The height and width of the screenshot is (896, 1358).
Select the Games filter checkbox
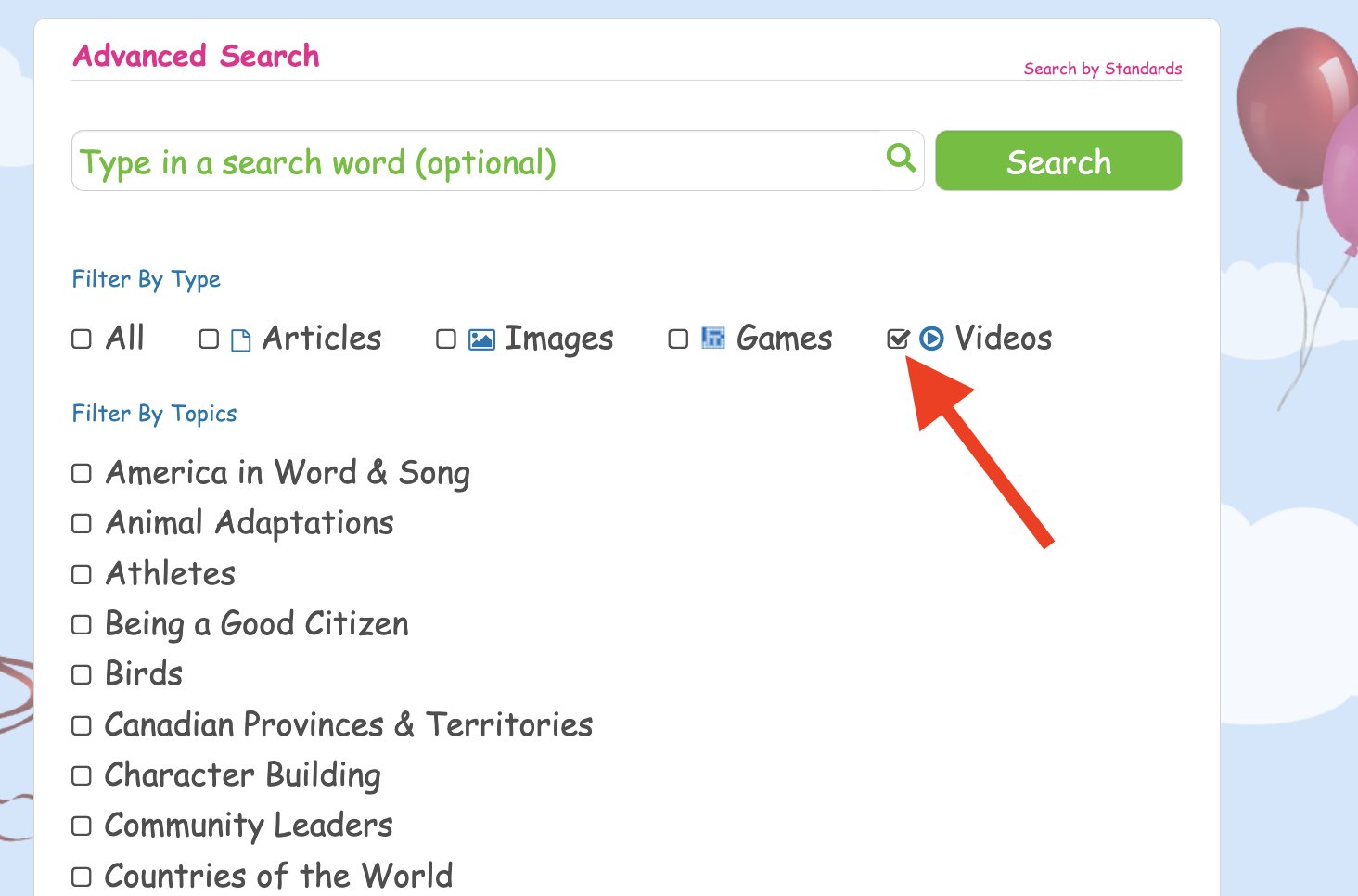click(x=678, y=339)
